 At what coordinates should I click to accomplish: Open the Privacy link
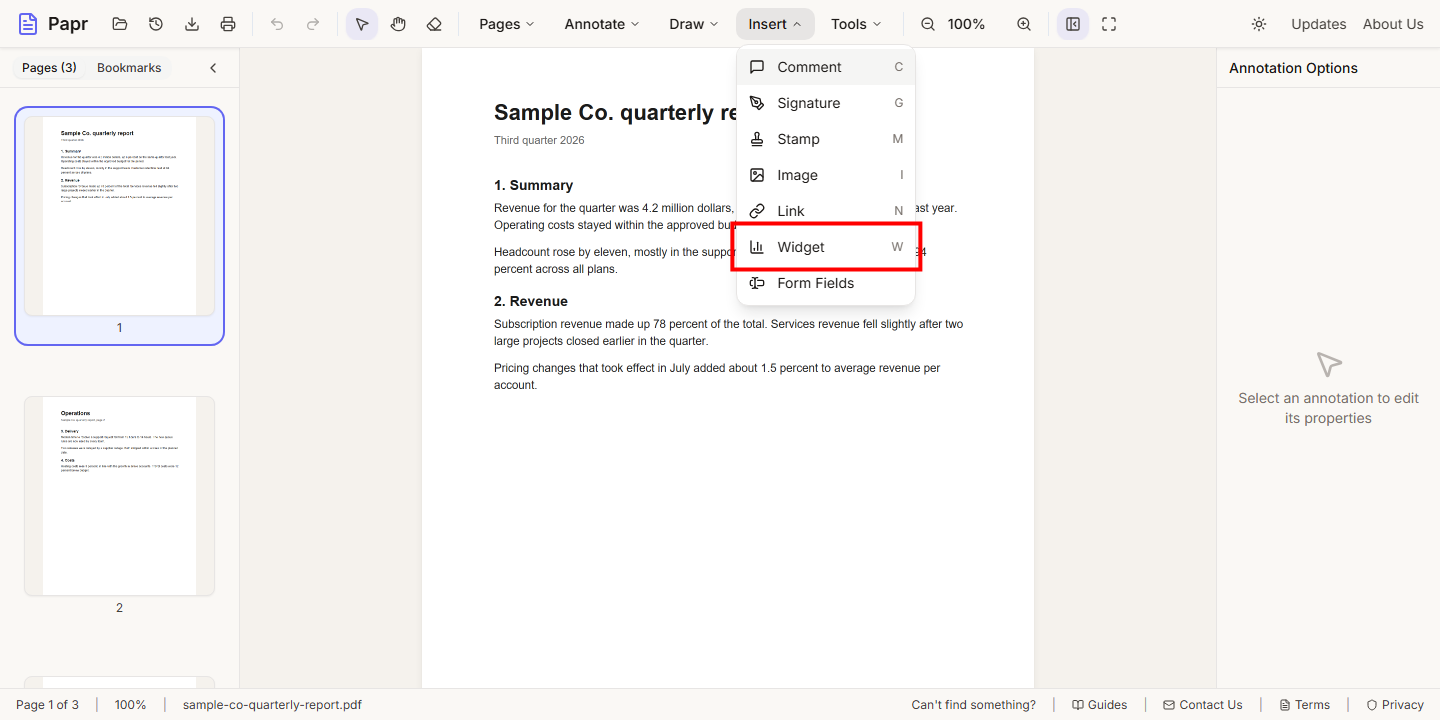(x=1395, y=705)
